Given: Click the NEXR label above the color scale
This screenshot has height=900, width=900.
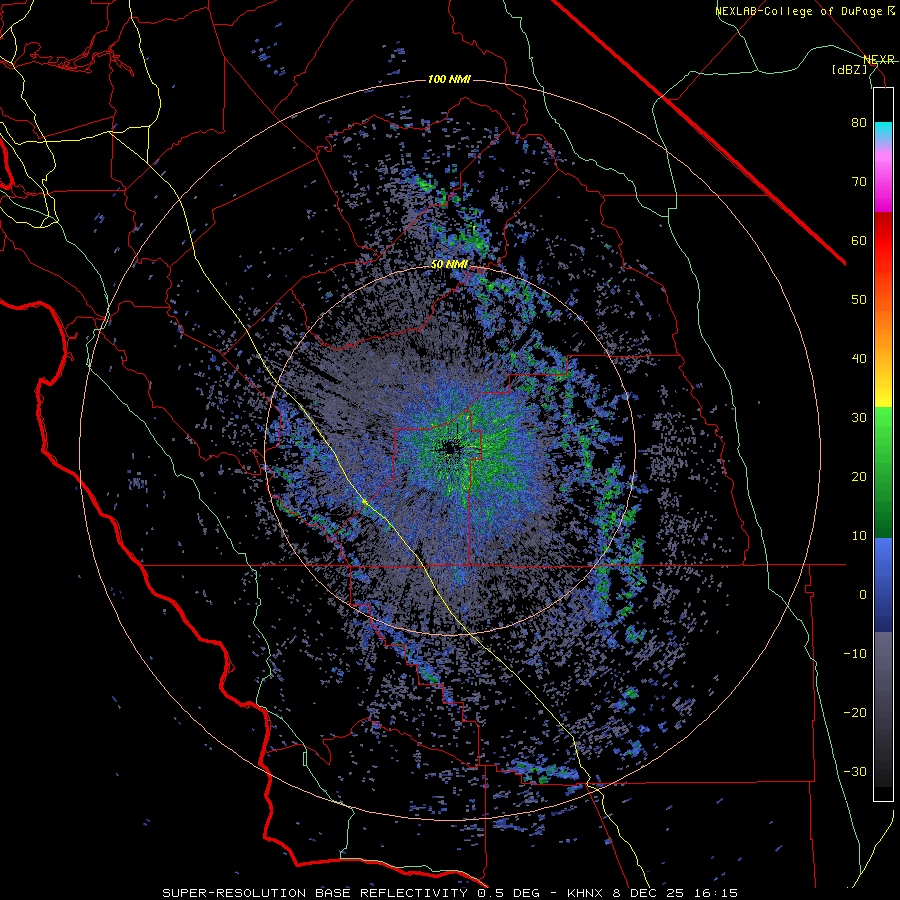Looking at the screenshot, I should (879, 59).
